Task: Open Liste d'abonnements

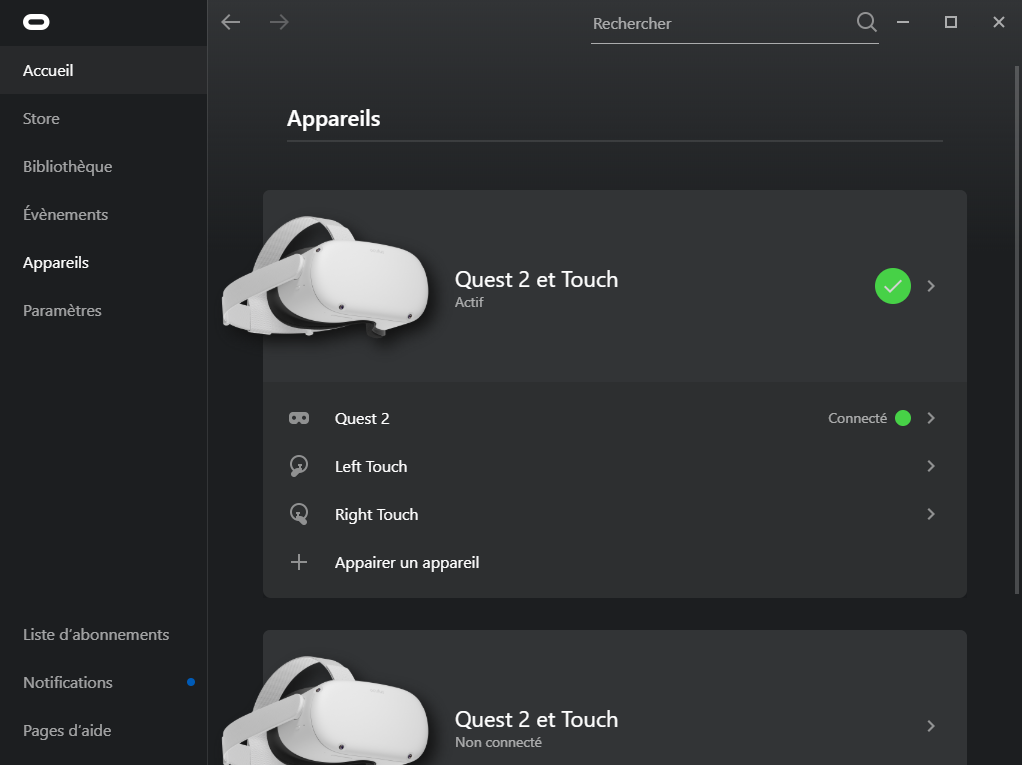Action: click(x=104, y=635)
